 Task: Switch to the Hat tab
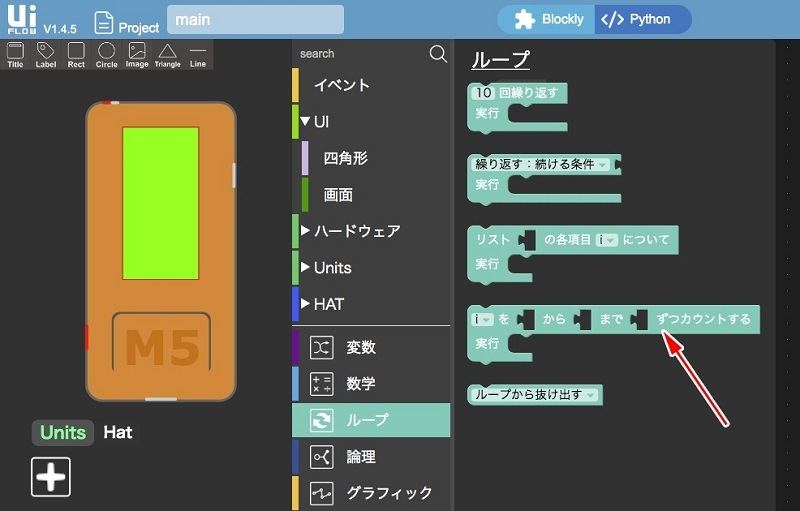118,432
